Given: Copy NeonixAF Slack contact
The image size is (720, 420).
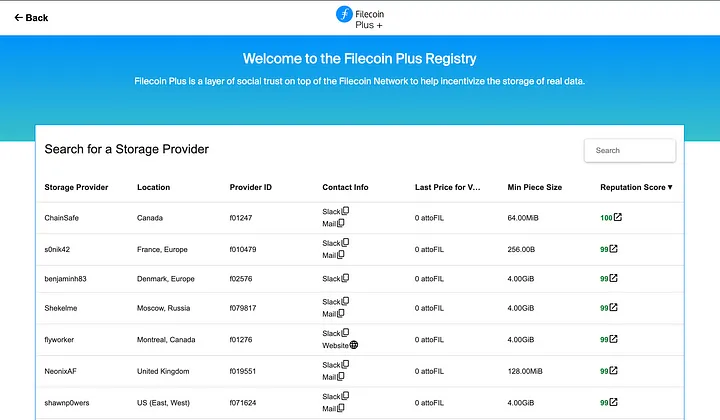Looking at the screenshot, I should coord(345,364).
